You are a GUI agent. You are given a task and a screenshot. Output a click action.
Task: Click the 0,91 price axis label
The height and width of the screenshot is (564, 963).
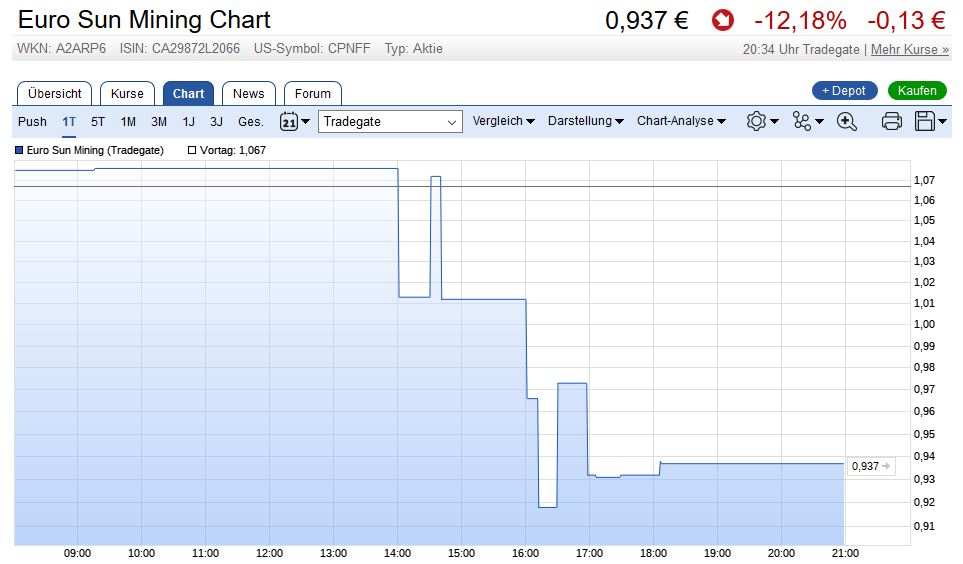924,526
